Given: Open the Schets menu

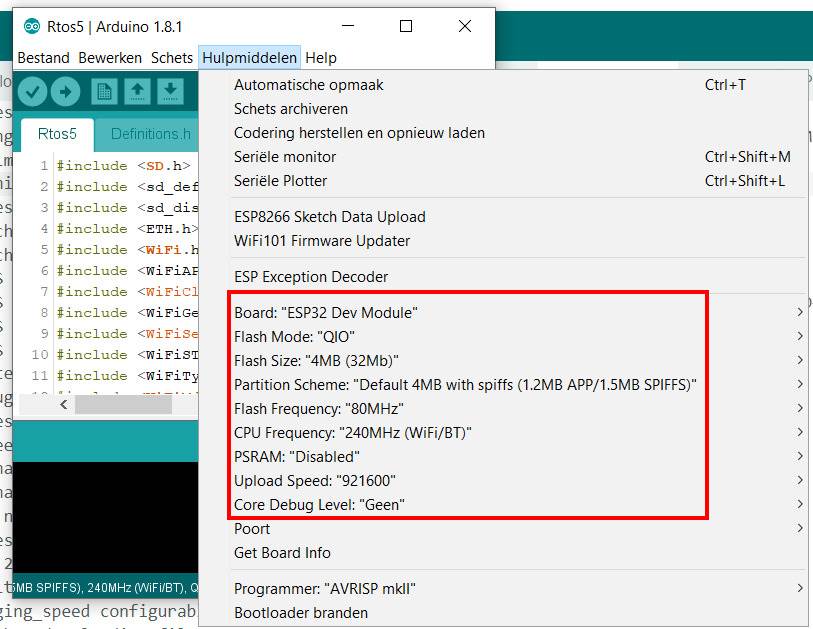Looking at the screenshot, I should [x=171, y=58].
